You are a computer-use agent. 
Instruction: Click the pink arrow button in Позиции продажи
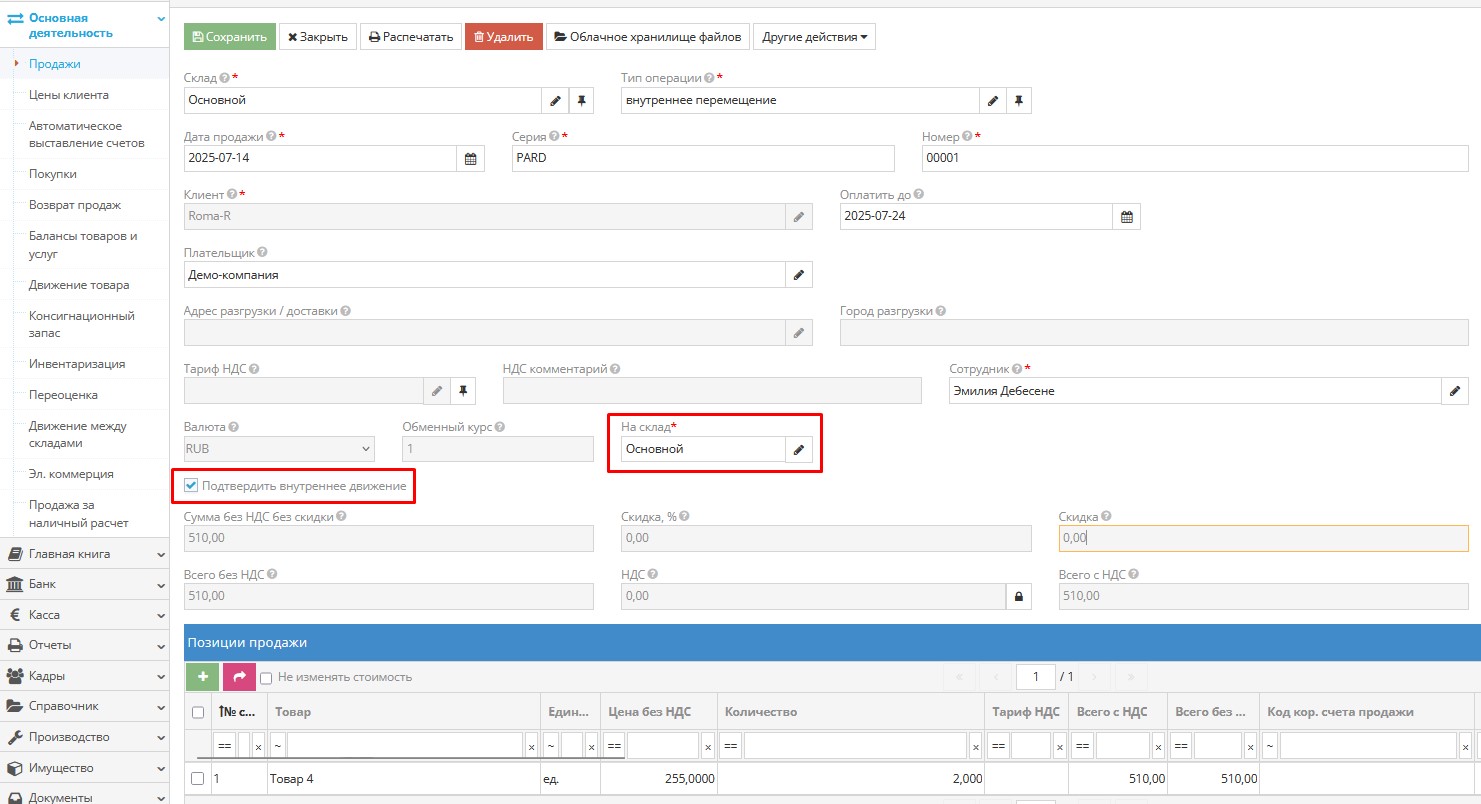239,677
